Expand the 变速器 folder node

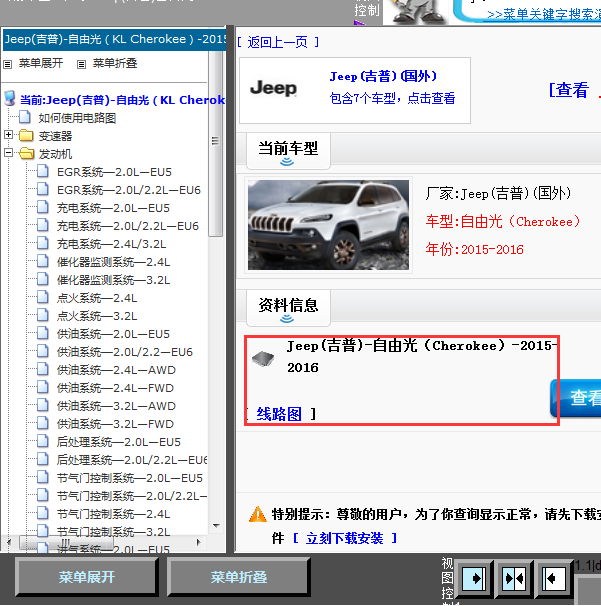[x=9, y=134]
